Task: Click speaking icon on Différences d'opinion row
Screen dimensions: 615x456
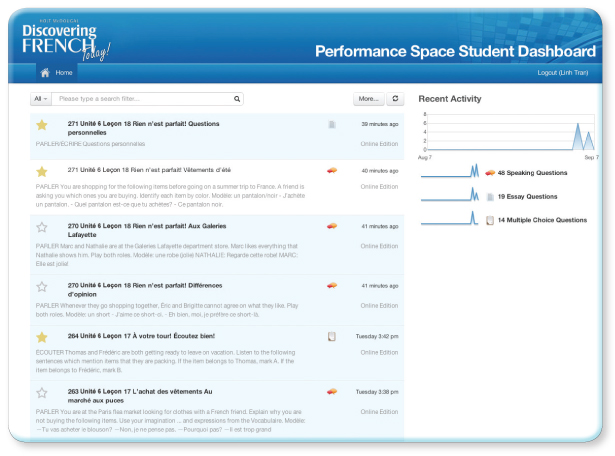Action: pyautogui.click(x=332, y=285)
